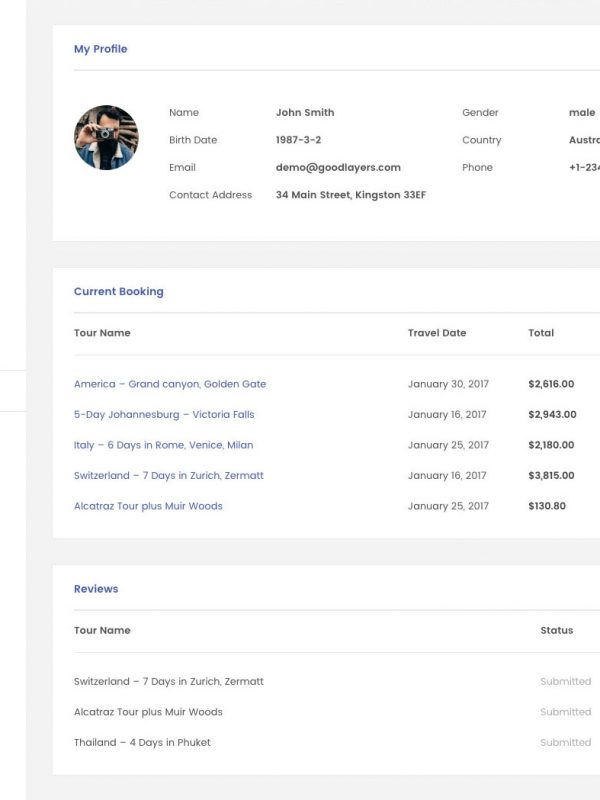Click the contact address 34 Main Street

(350, 195)
